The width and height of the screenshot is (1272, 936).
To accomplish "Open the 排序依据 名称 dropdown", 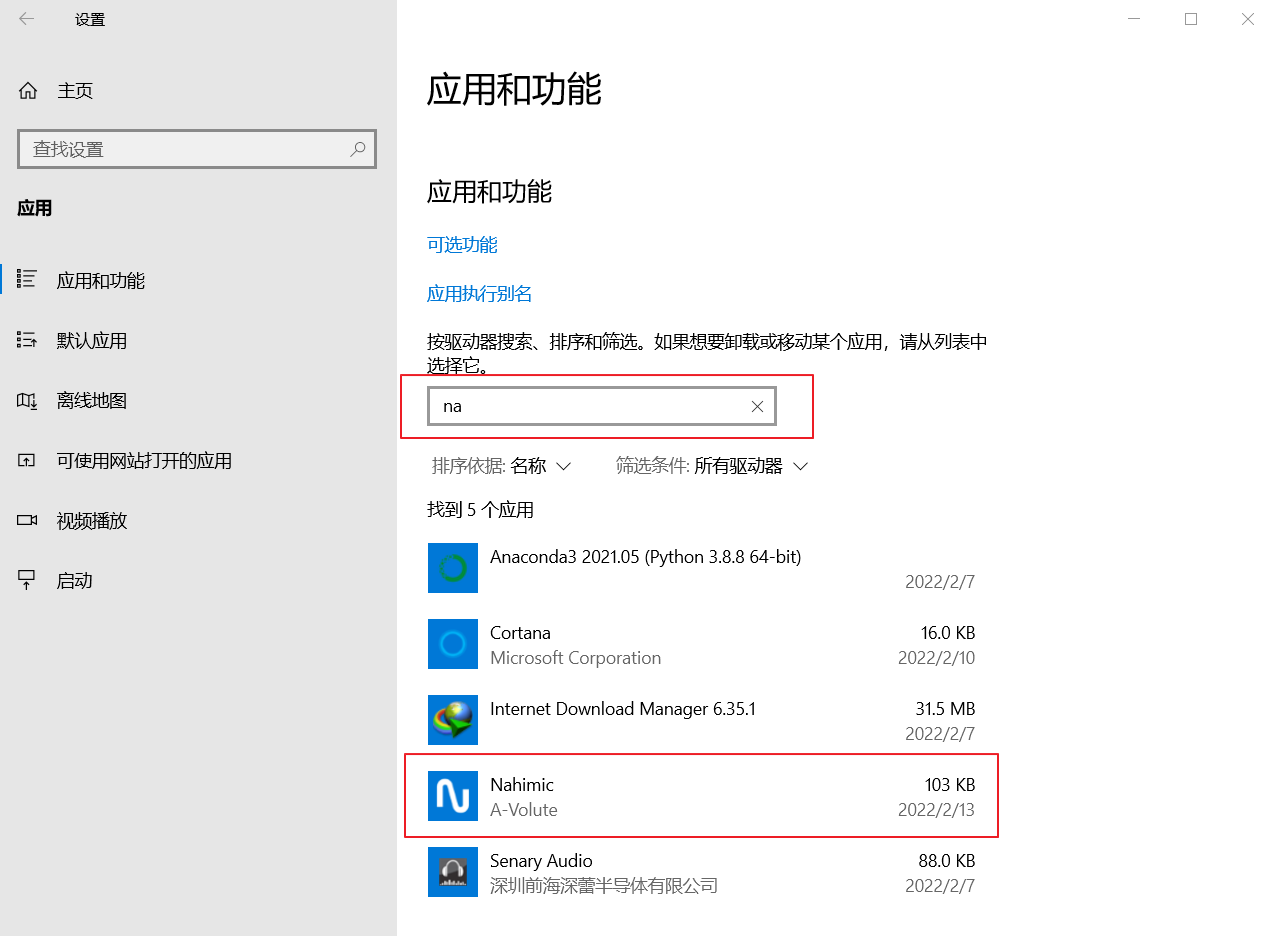I will [x=501, y=466].
